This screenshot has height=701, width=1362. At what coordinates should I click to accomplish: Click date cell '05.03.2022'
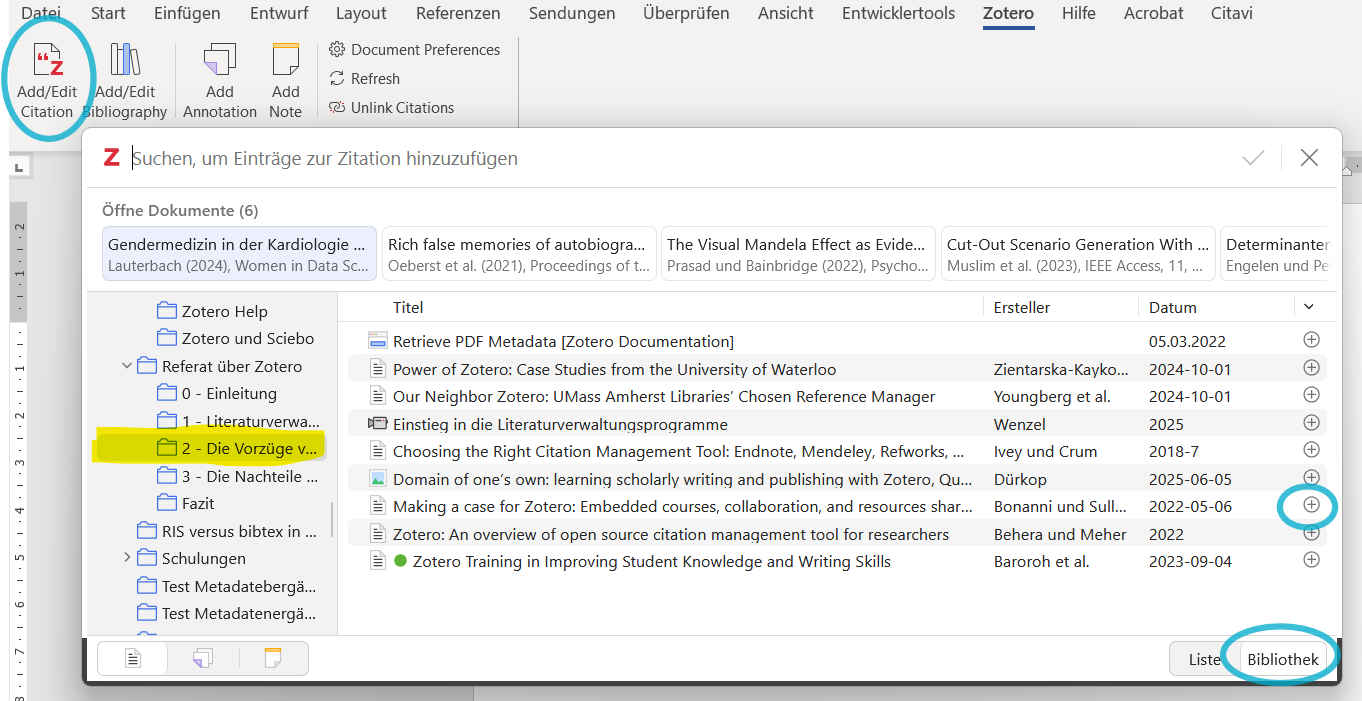[x=1187, y=341]
